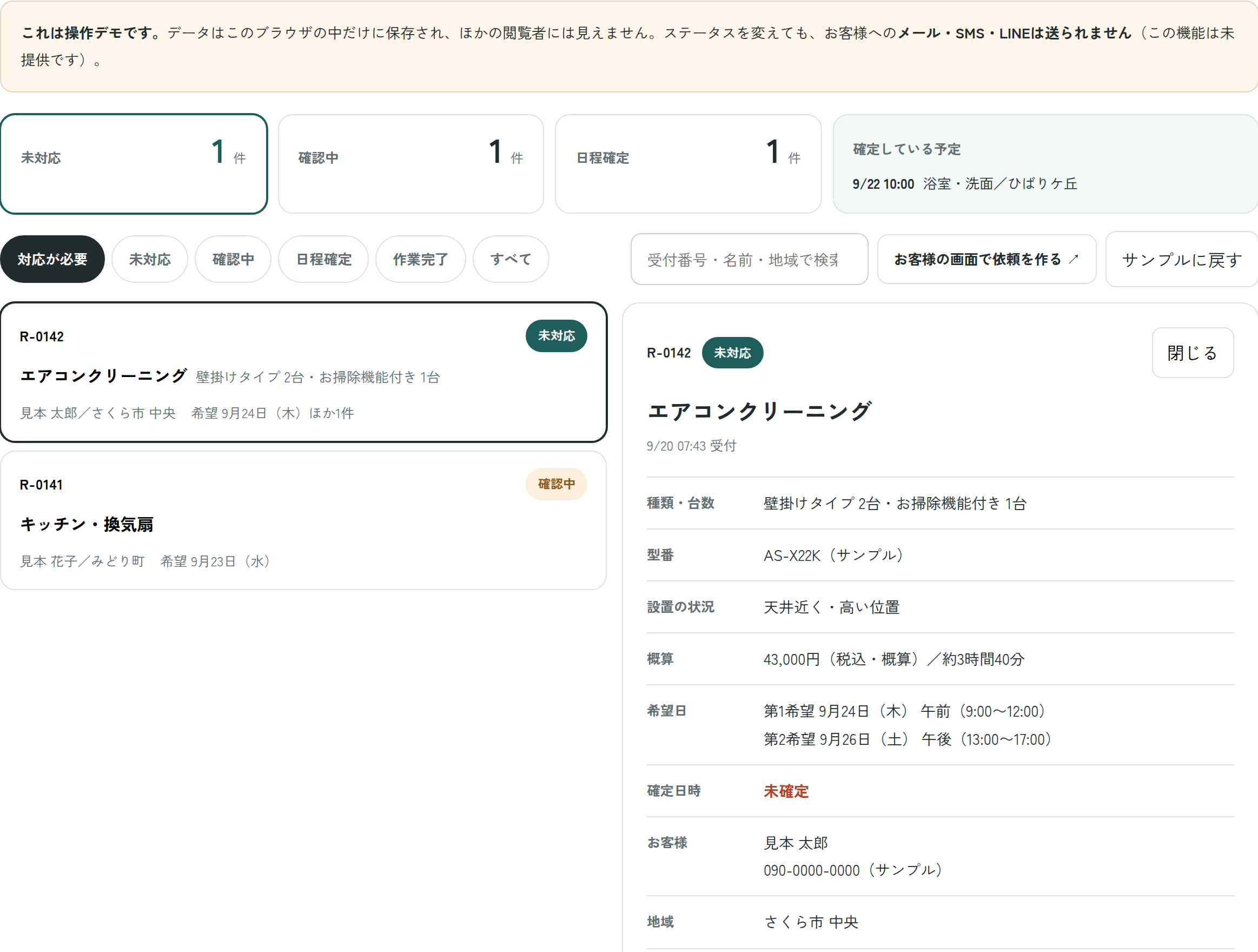Click the 確定している予定 heading
The image size is (1258, 952).
point(906,149)
